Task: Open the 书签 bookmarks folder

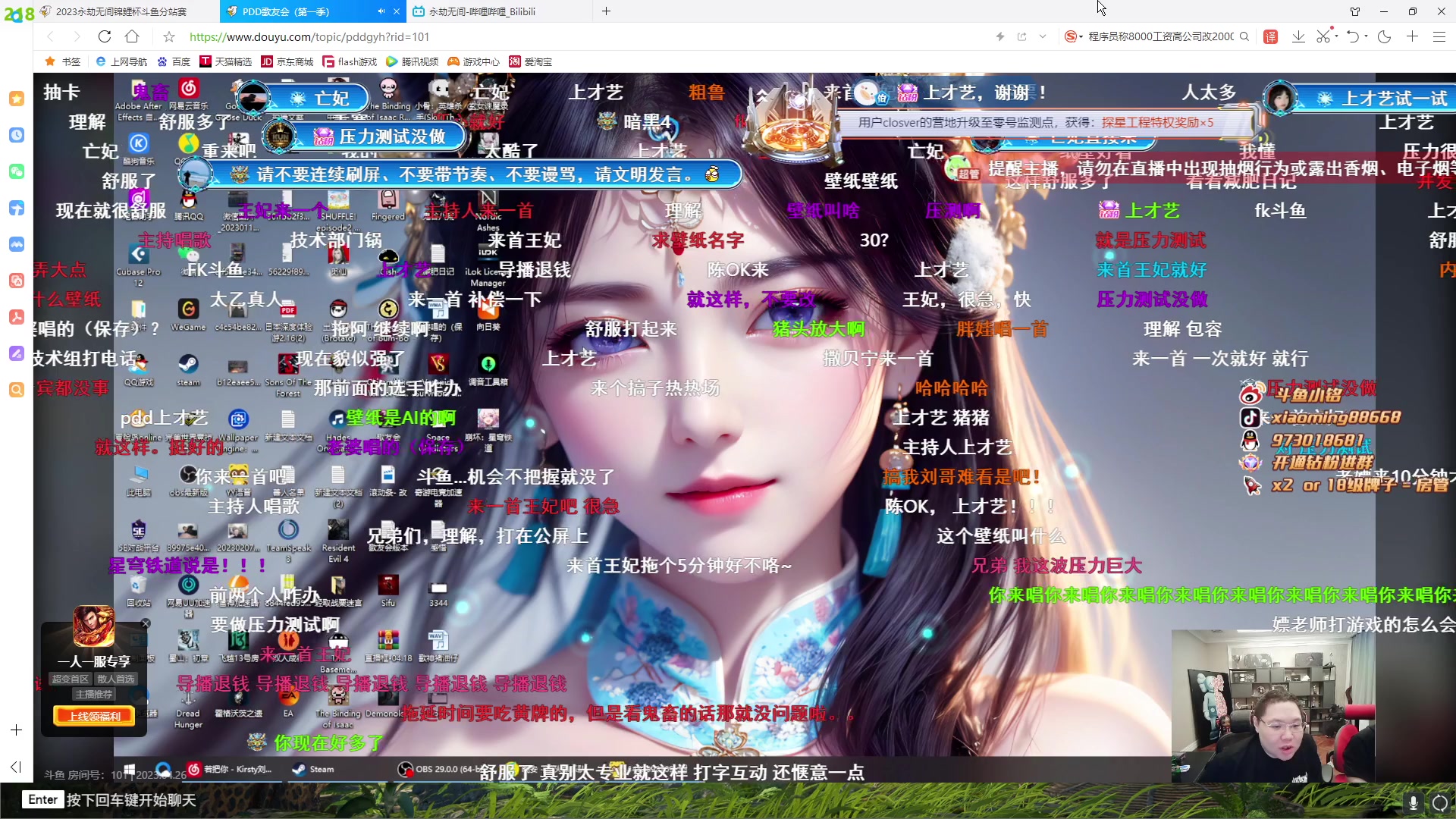Action: [x=63, y=61]
